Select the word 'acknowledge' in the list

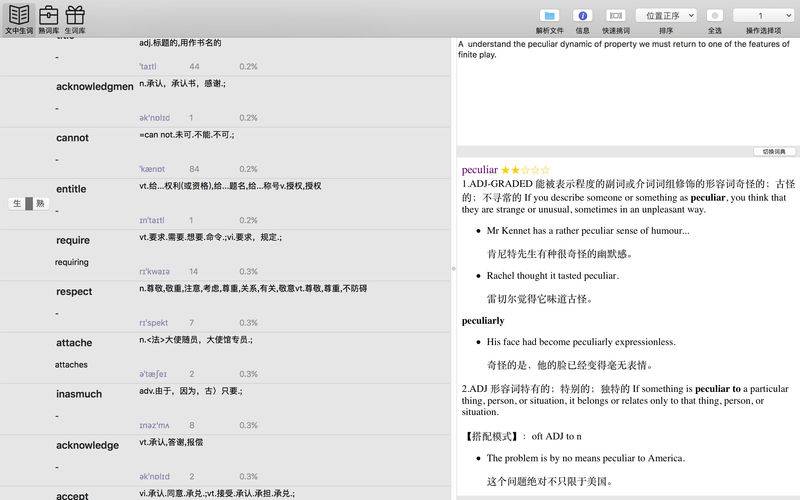click(87, 445)
